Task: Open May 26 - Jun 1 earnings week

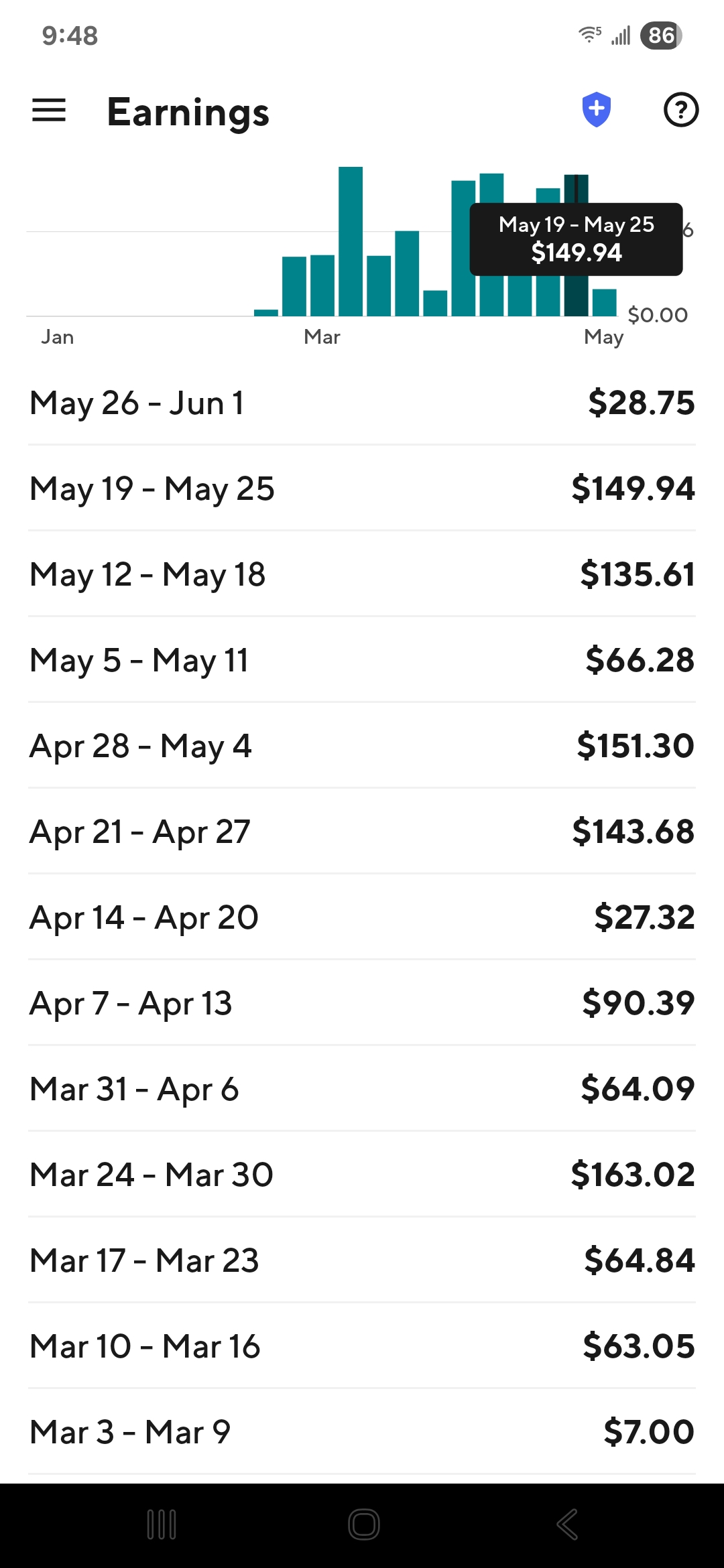Action: click(362, 403)
